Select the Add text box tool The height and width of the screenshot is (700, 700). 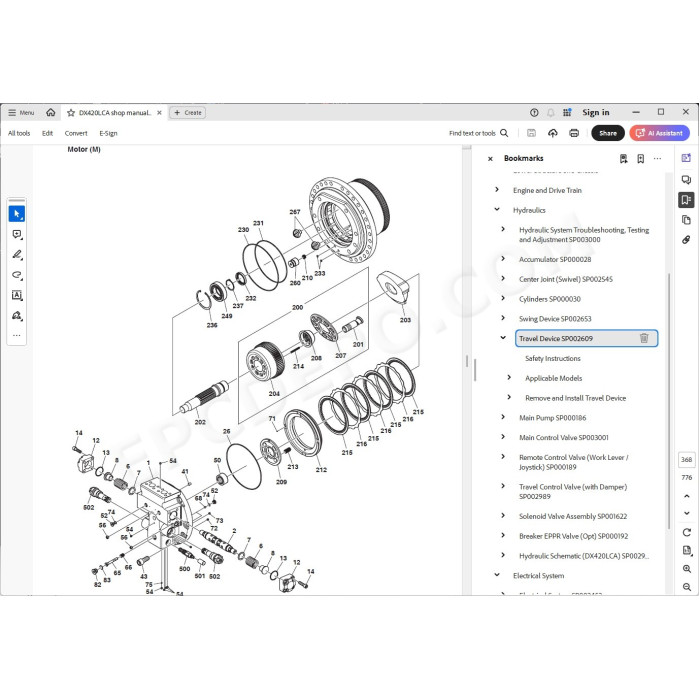tap(17, 295)
